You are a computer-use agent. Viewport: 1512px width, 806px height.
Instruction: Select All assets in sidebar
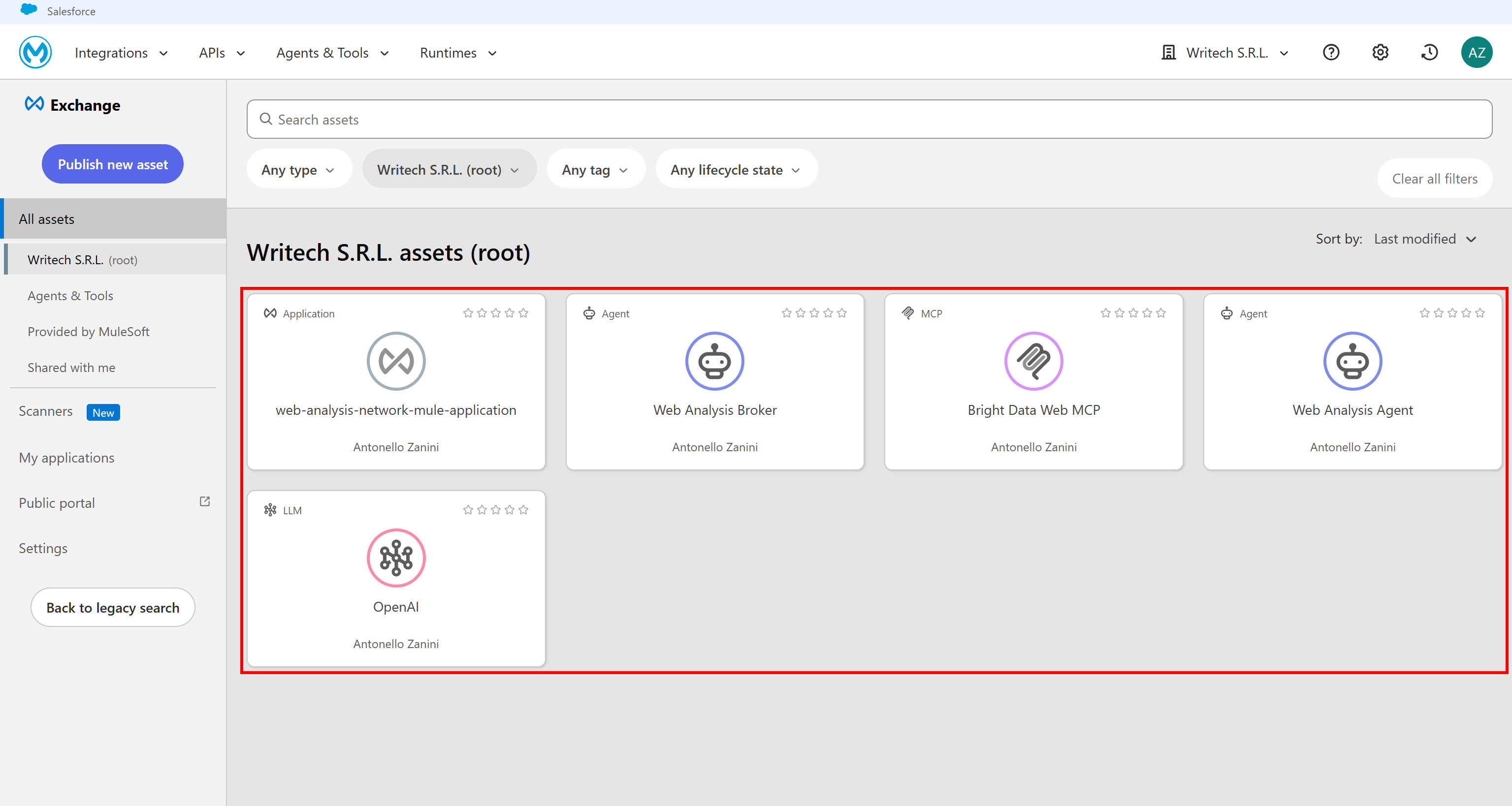point(113,219)
